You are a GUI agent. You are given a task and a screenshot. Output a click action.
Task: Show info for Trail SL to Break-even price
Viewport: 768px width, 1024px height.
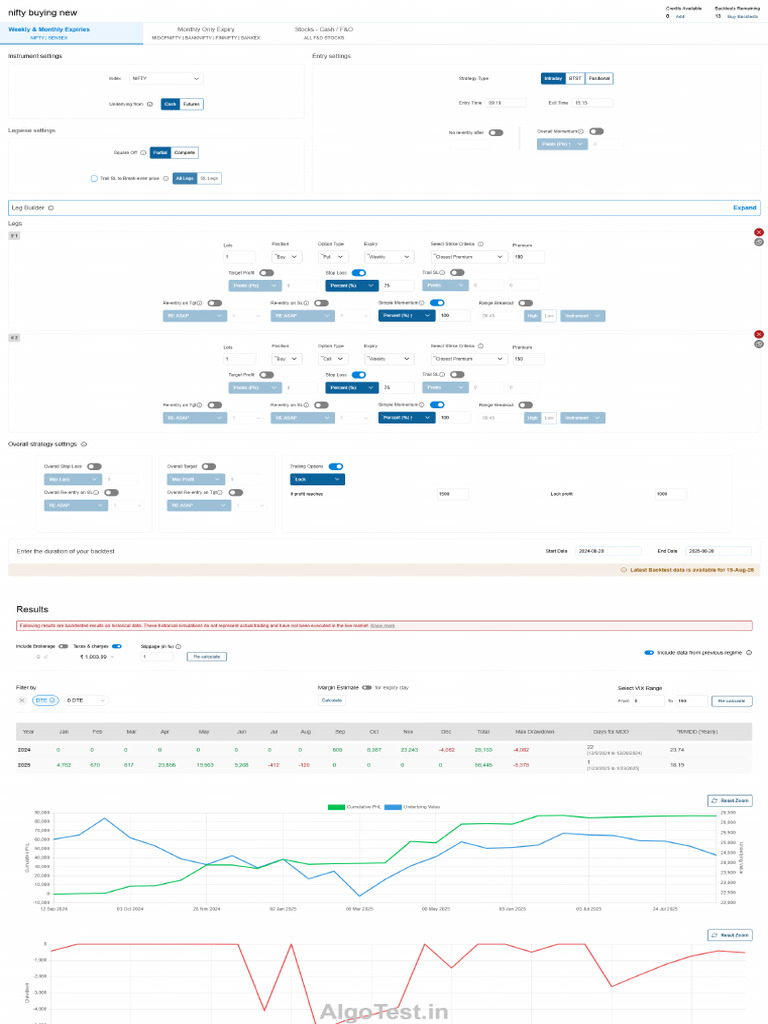pyautogui.click(x=166, y=178)
